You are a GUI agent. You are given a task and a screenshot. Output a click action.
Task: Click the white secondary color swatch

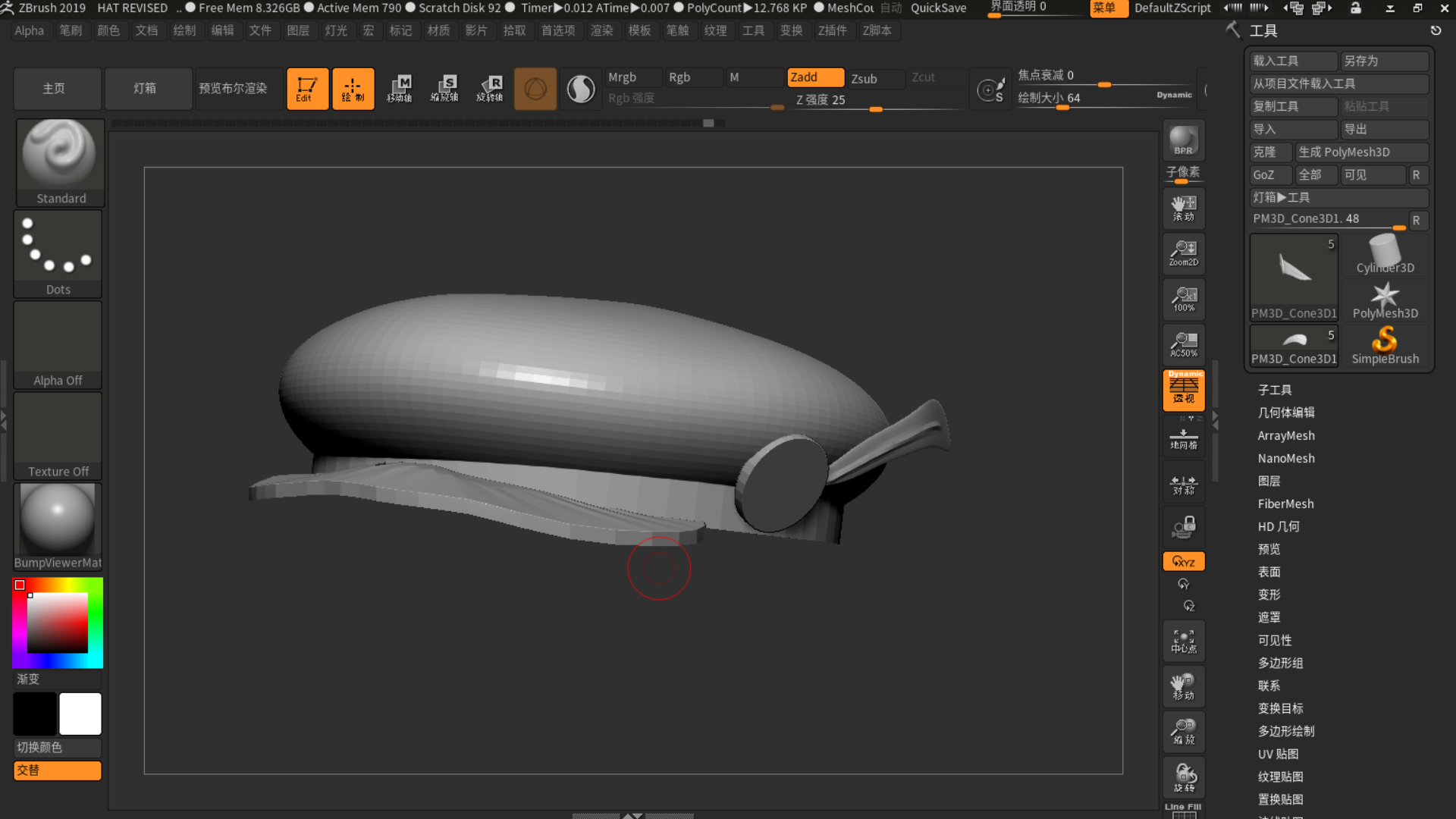point(80,714)
